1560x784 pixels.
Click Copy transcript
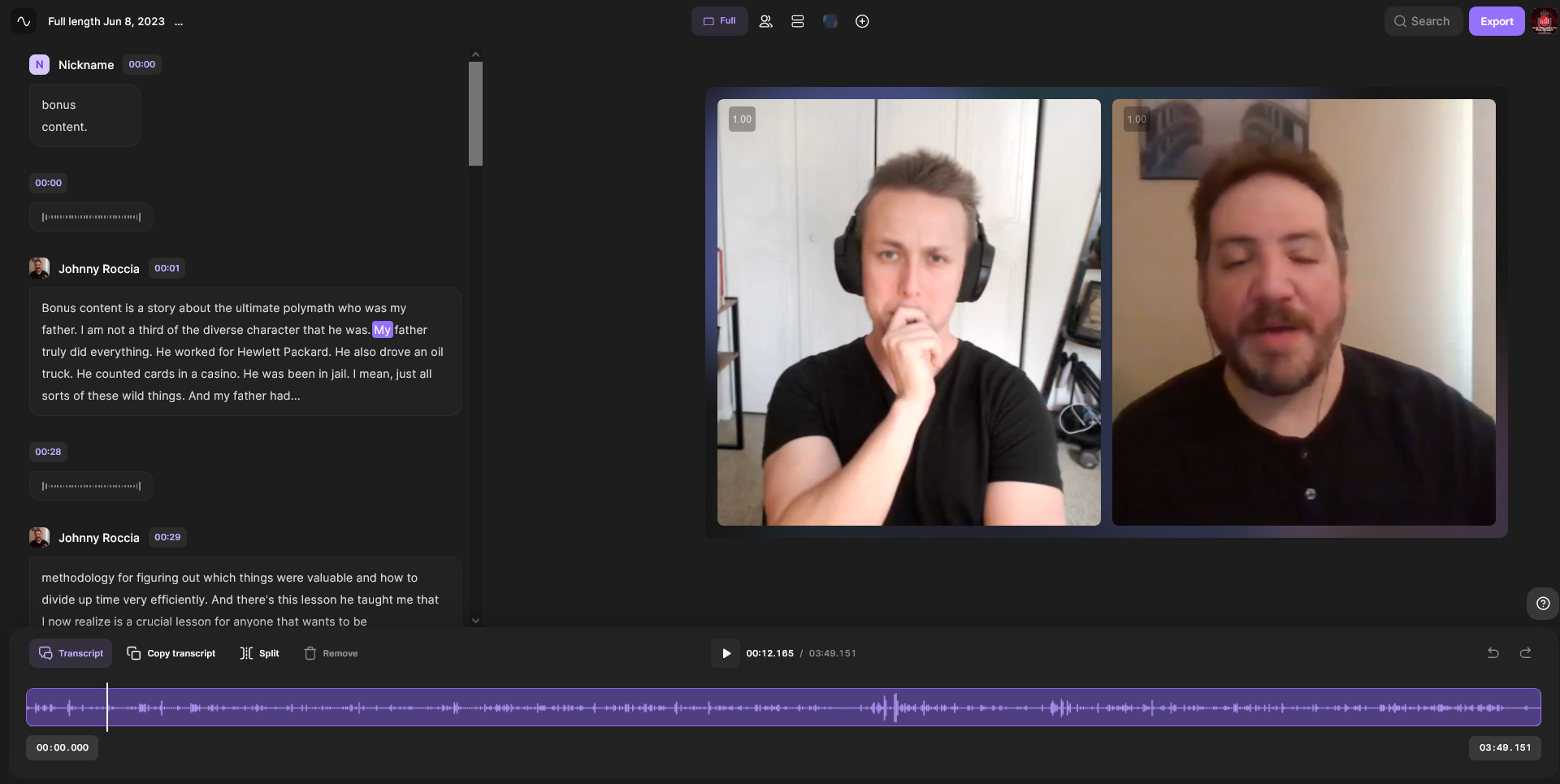[x=171, y=653]
